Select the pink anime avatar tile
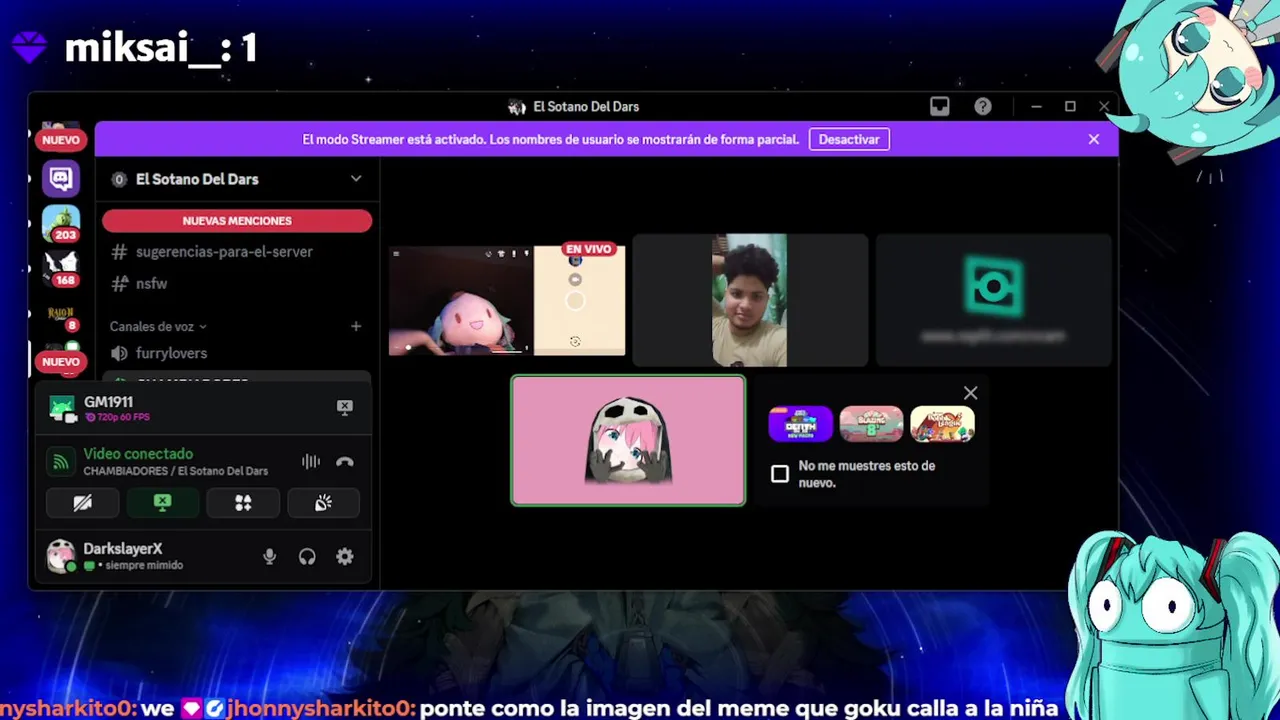Viewport: 1280px width, 720px height. pyautogui.click(x=628, y=440)
